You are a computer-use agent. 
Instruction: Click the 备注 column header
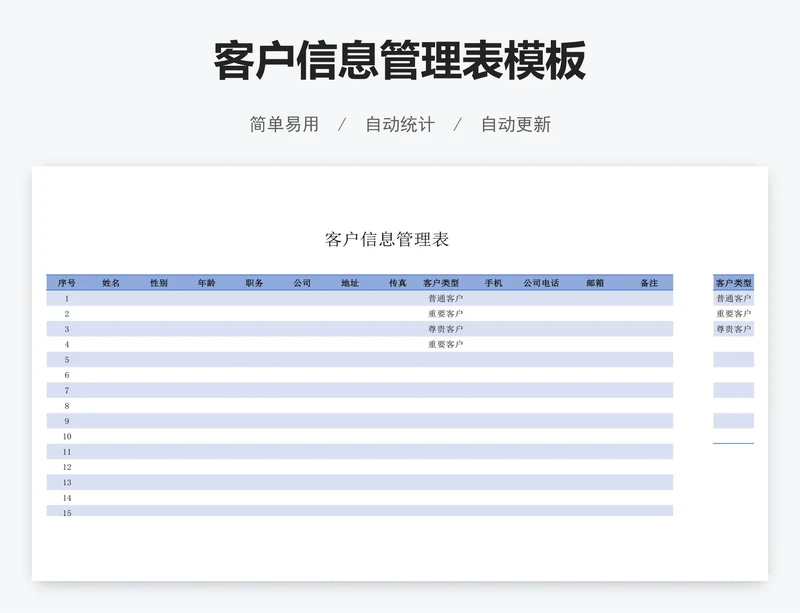(649, 283)
